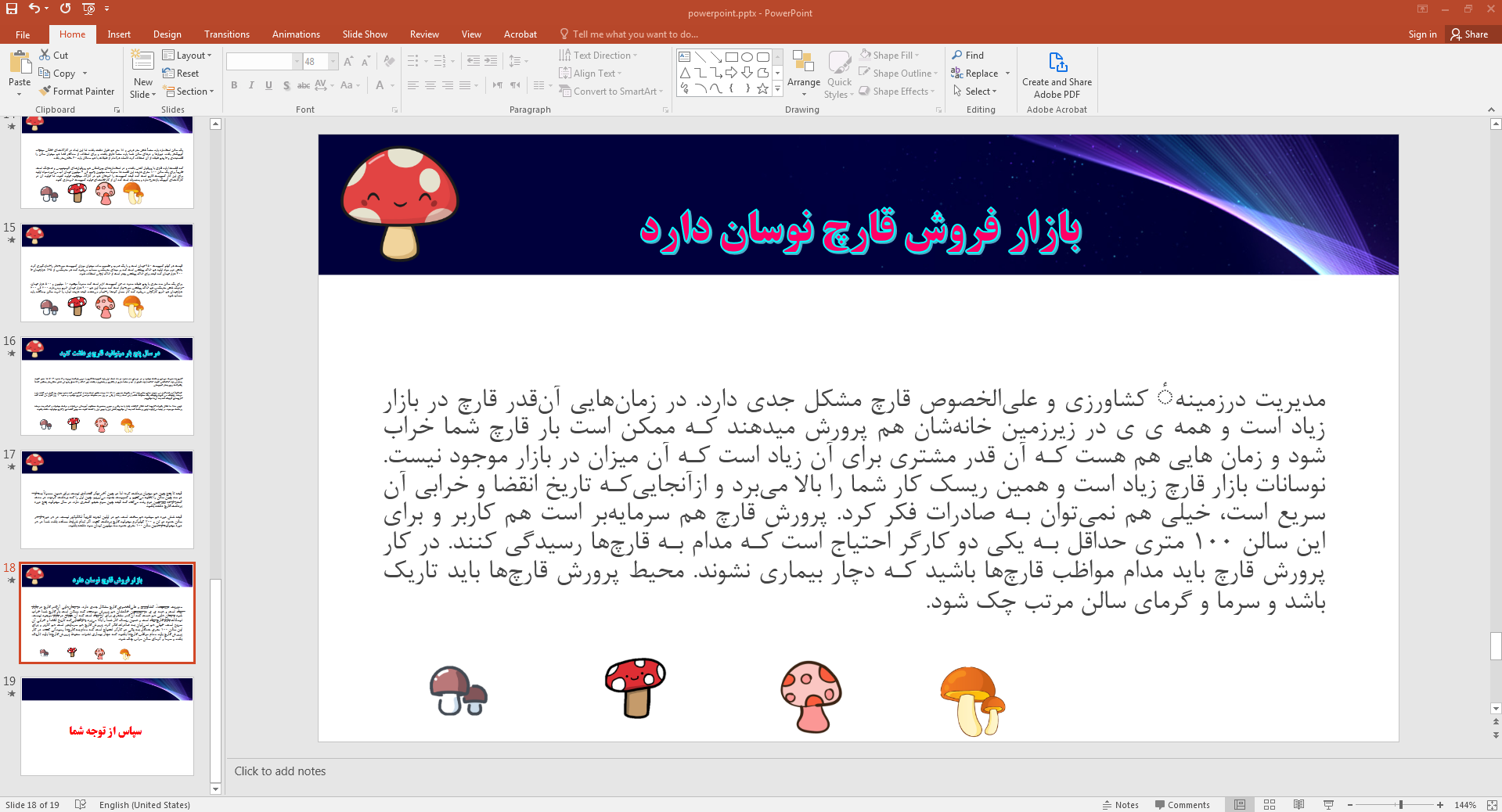This screenshot has width=1502, height=812.
Task: Decrease list indent level
Action: 474,61
